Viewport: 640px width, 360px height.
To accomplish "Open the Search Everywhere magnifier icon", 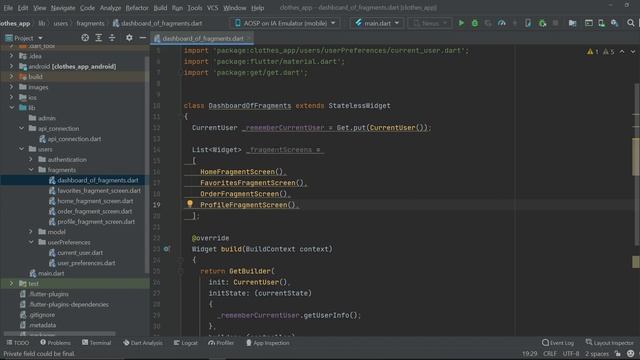I will click(631, 23).
